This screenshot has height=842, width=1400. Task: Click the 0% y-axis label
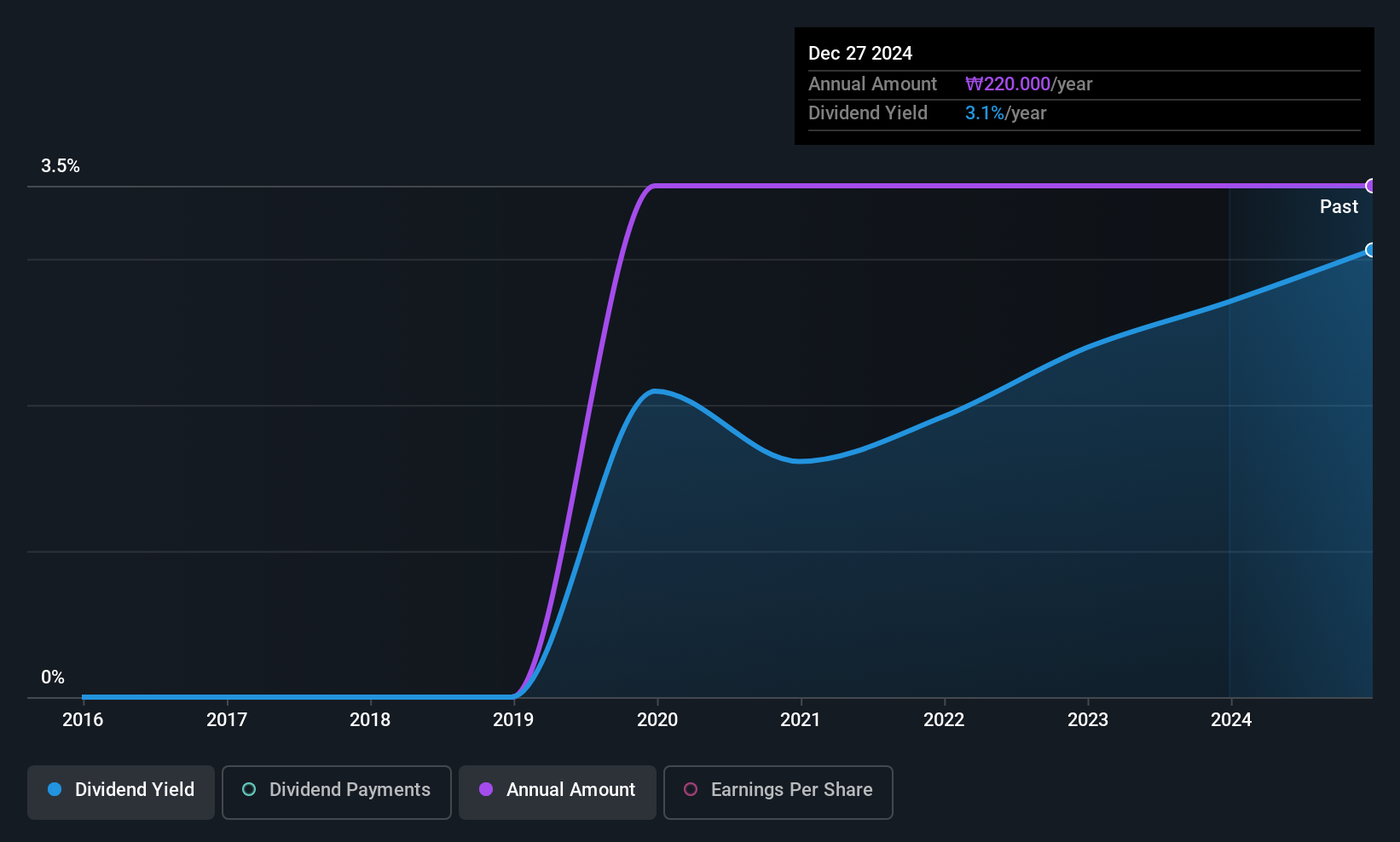[x=53, y=678]
